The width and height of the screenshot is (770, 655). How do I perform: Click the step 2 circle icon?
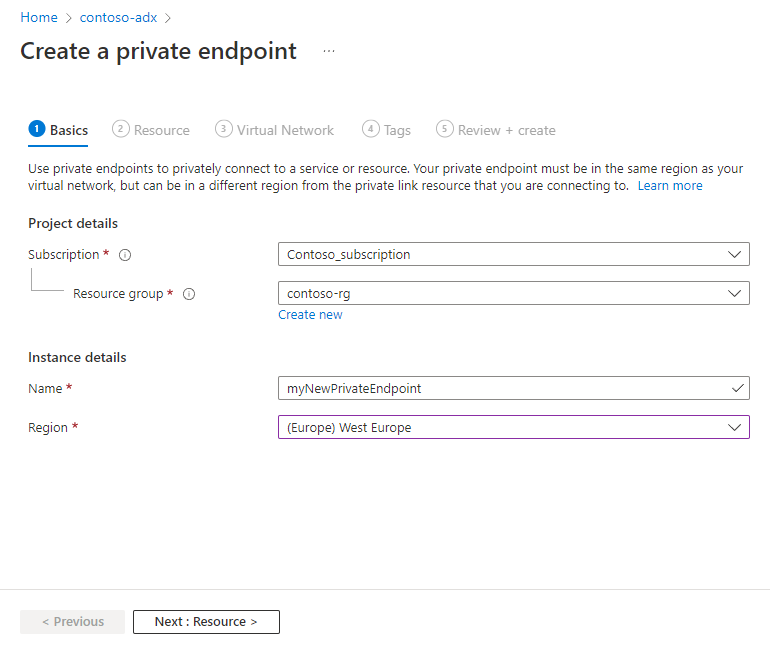[x=121, y=129]
